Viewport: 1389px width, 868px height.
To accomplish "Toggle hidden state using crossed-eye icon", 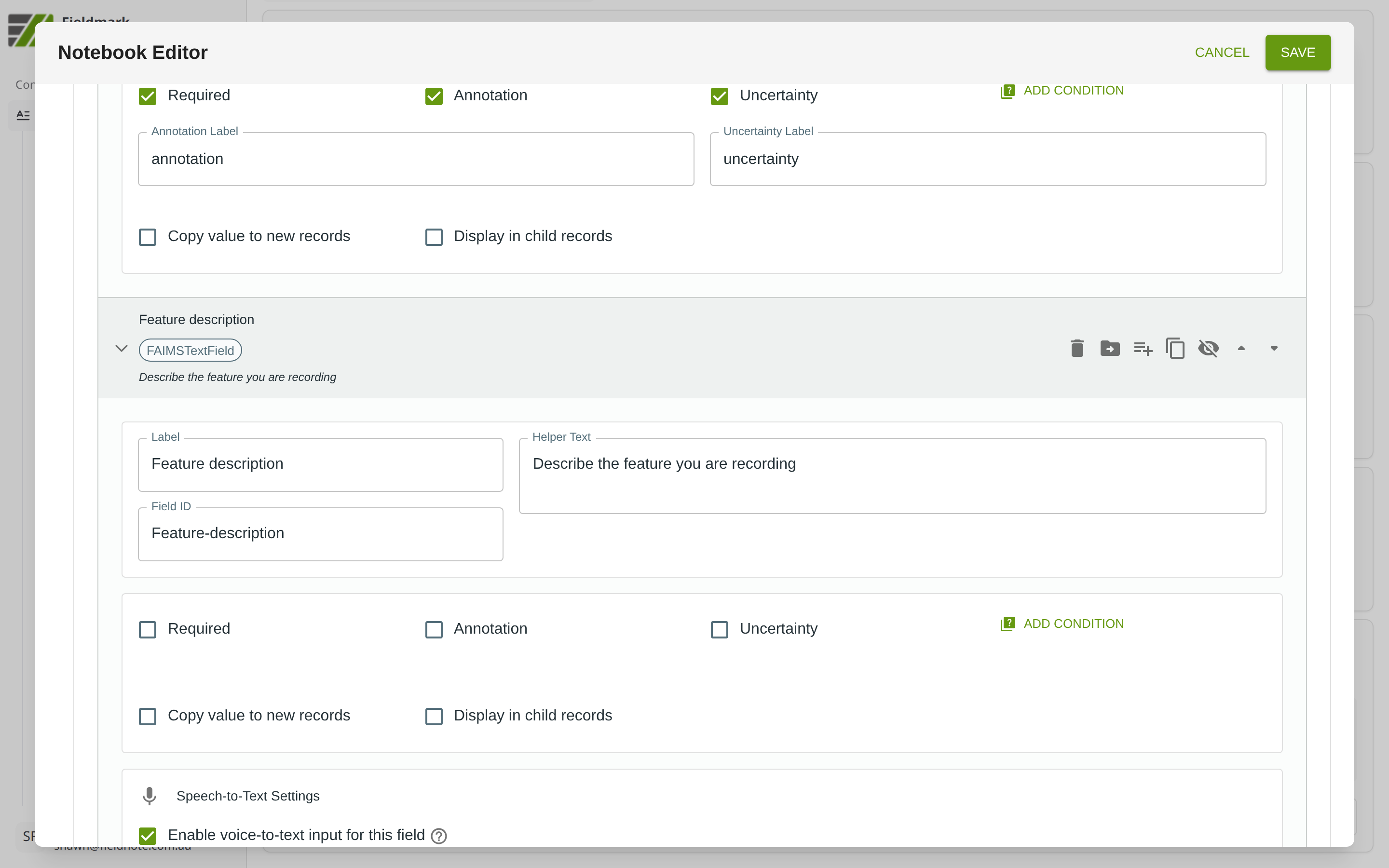I will click(x=1208, y=349).
